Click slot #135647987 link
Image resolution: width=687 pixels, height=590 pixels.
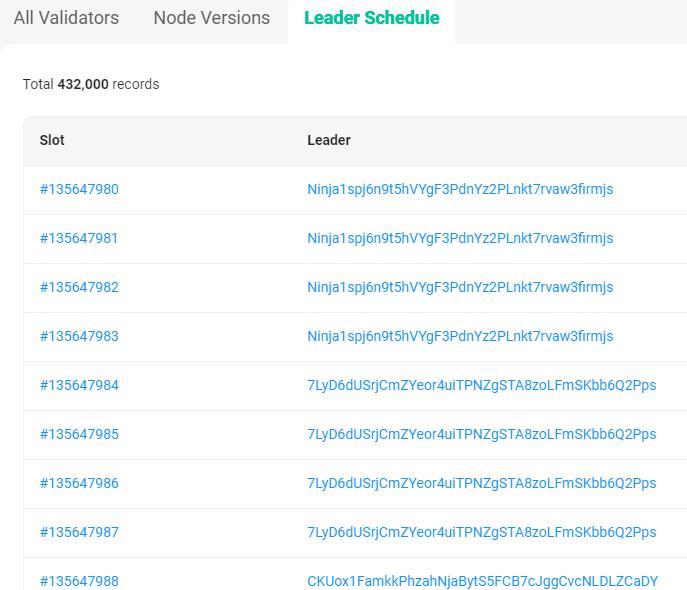click(79, 532)
